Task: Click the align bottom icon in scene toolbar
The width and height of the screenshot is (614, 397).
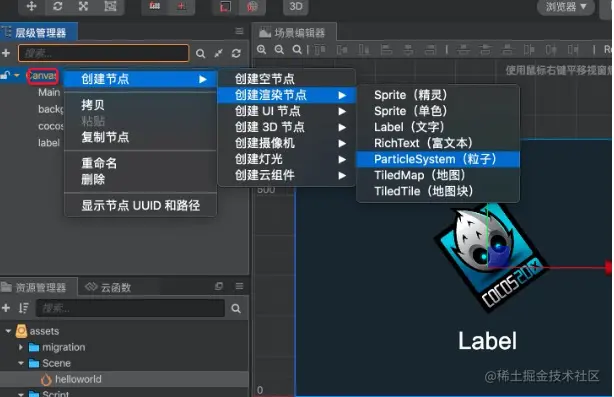Action: click(x=364, y=50)
